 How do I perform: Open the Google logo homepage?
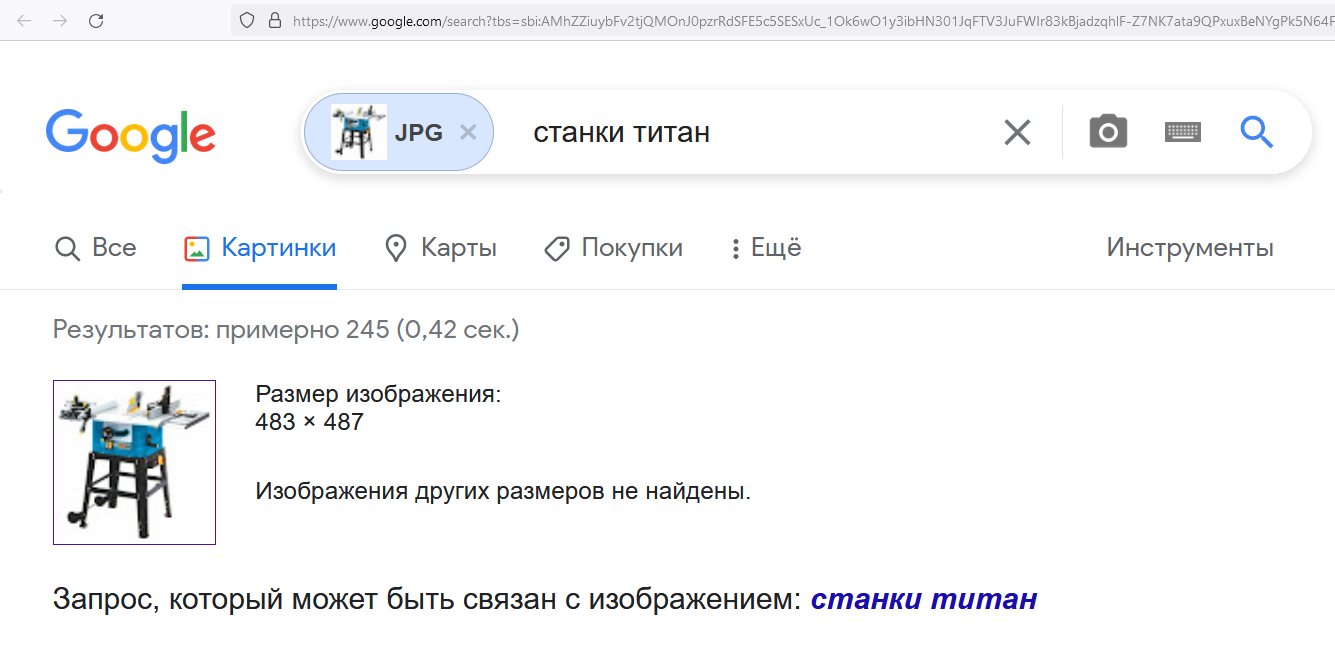click(131, 136)
